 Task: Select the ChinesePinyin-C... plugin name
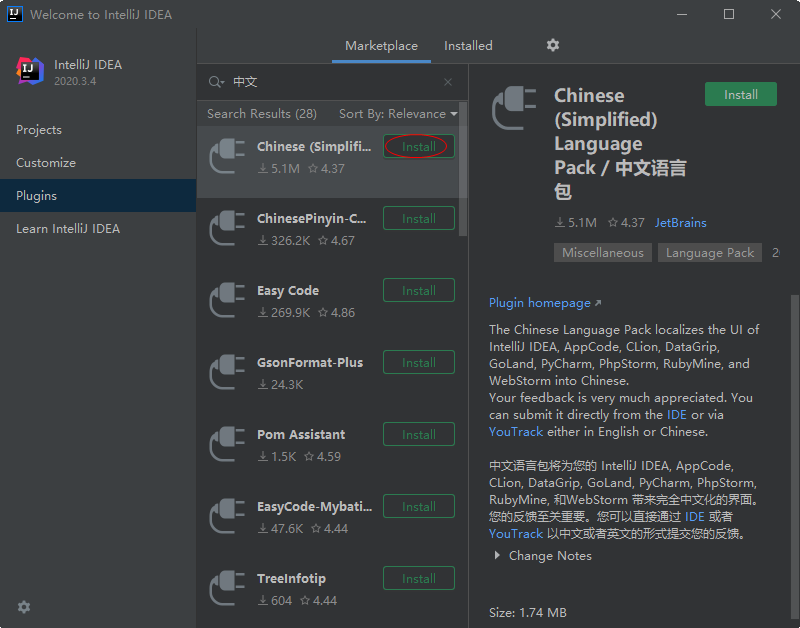point(311,219)
